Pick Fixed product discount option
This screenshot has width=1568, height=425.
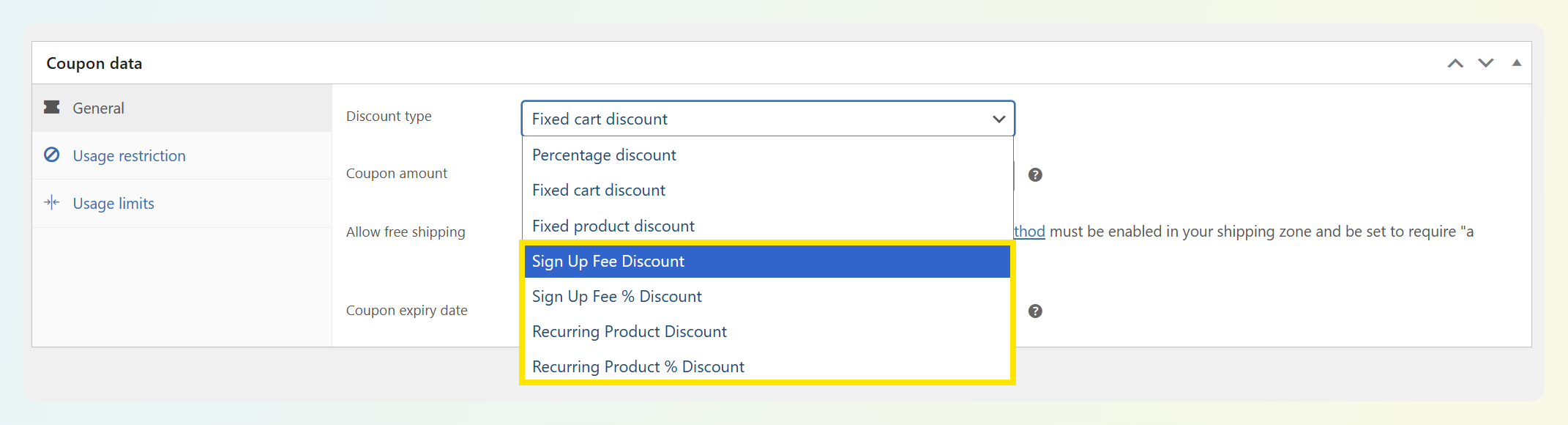tap(613, 226)
